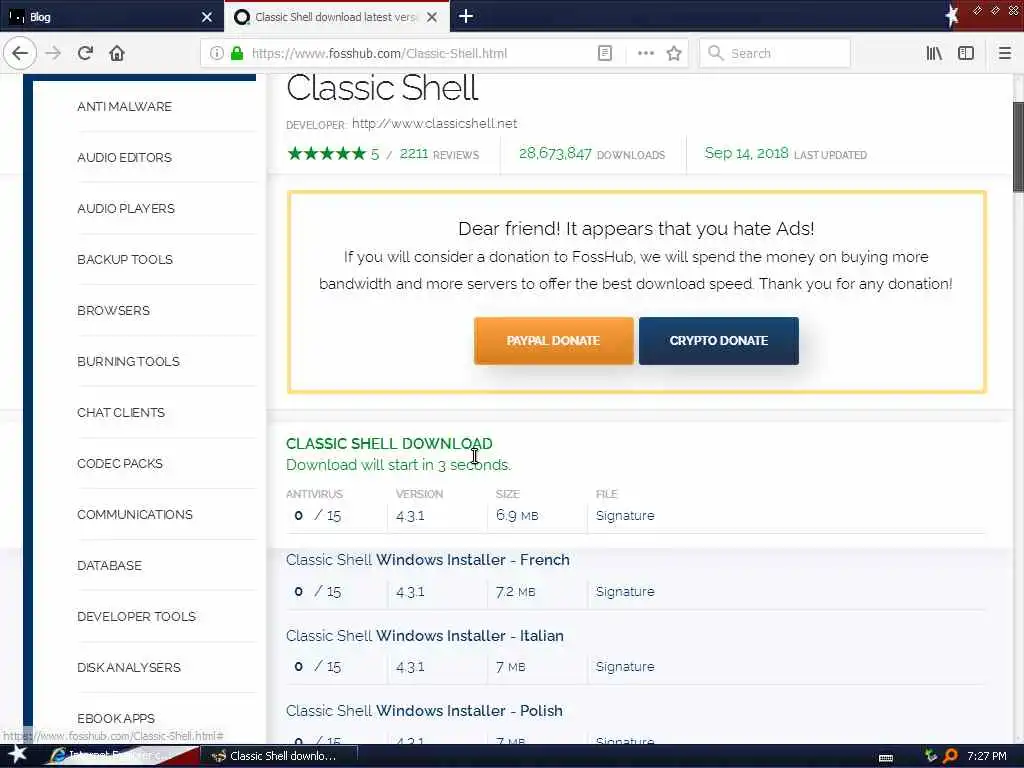Click the green arrows tray icon
Screen dimensions: 1024x768
[931, 756]
